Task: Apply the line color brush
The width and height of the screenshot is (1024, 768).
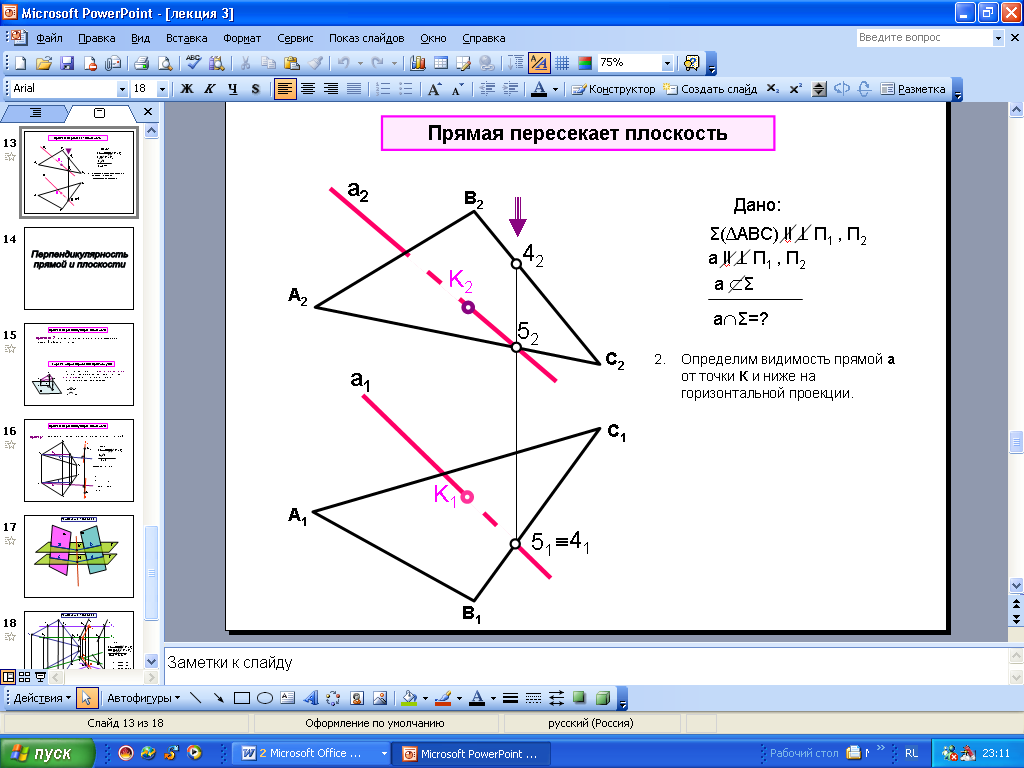Action: tap(443, 698)
